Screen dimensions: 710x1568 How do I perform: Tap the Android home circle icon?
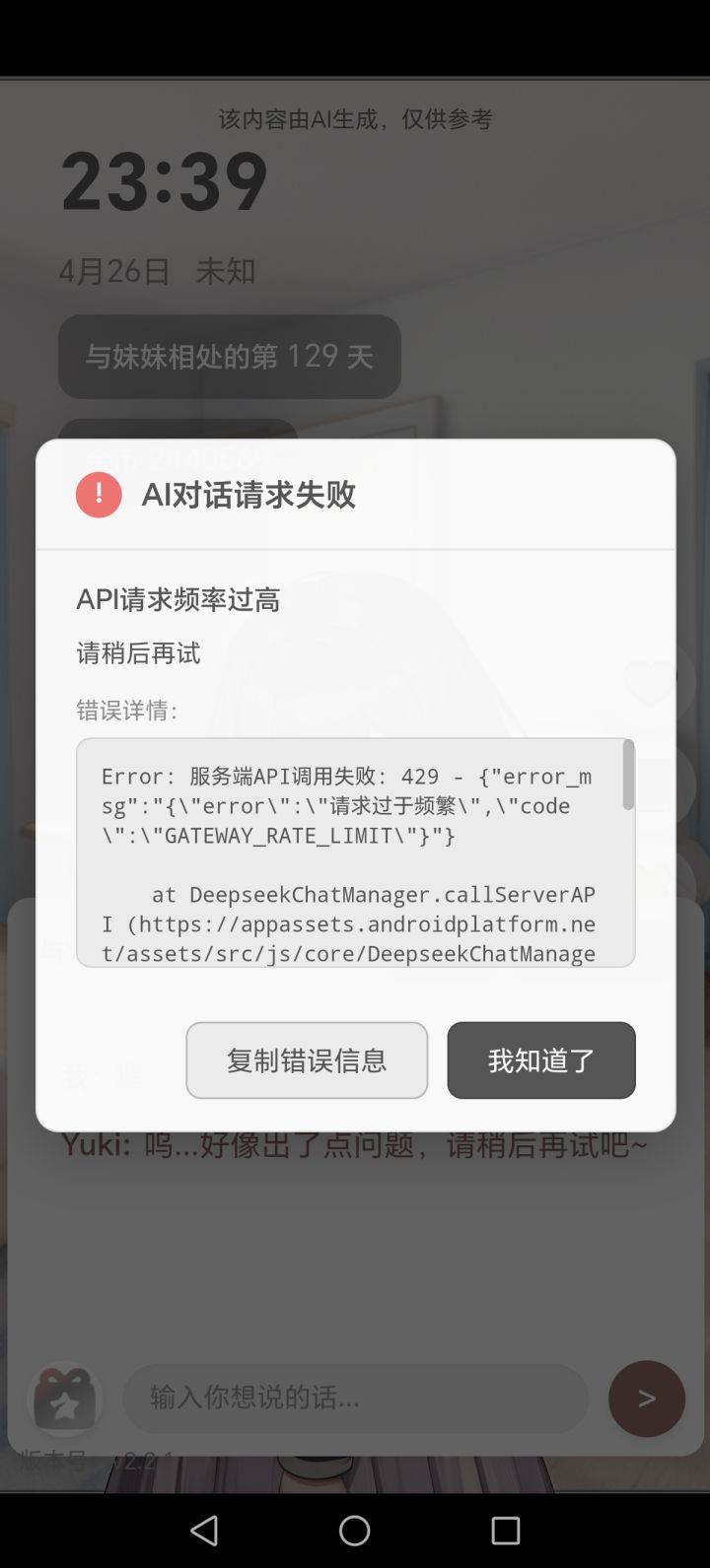[x=355, y=1530]
